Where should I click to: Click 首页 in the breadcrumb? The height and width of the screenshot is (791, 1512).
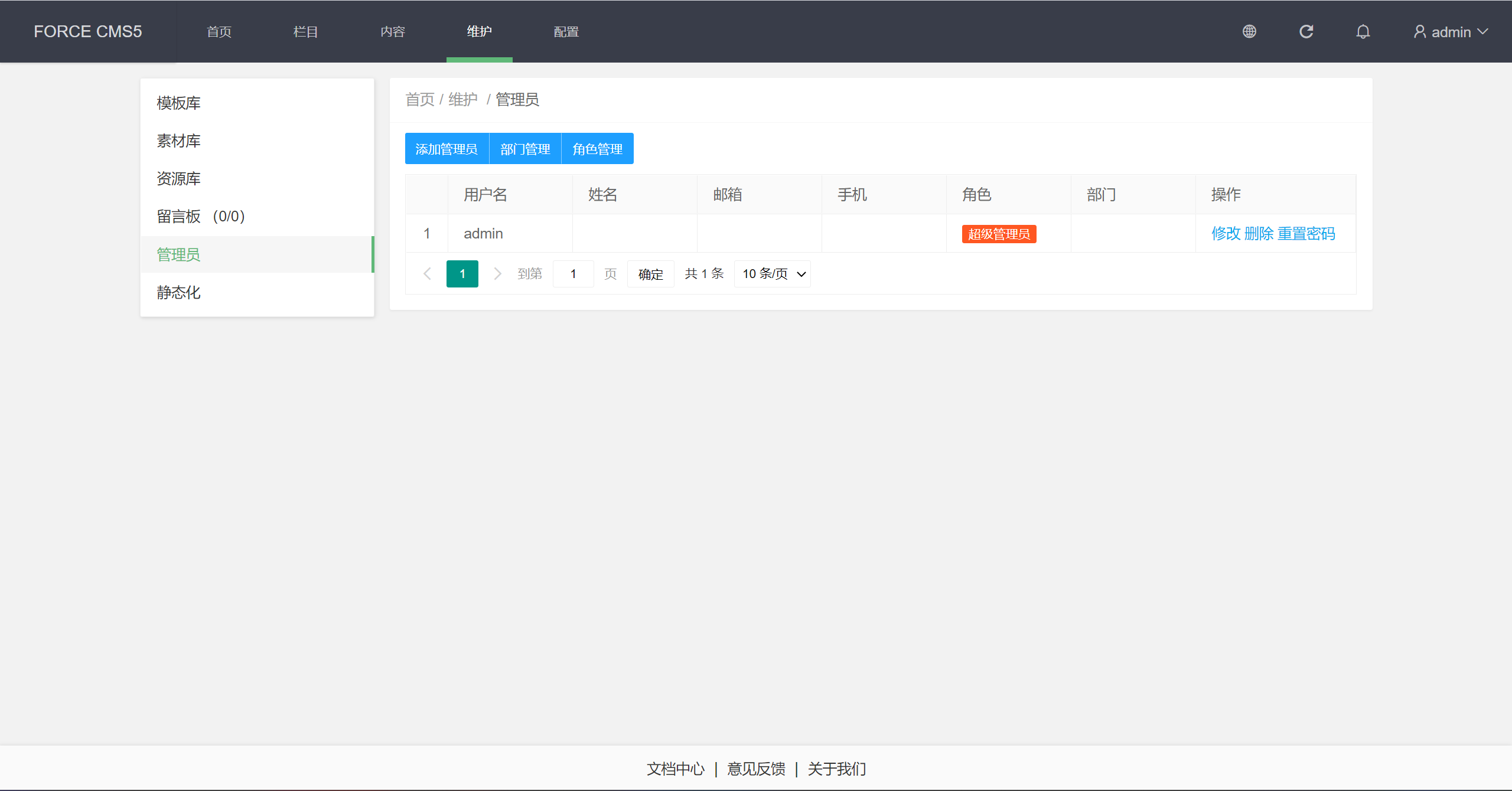420,99
